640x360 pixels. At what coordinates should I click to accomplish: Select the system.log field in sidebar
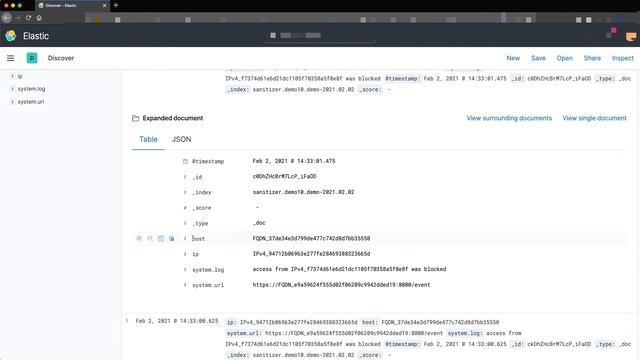pyautogui.click(x=31, y=89)
